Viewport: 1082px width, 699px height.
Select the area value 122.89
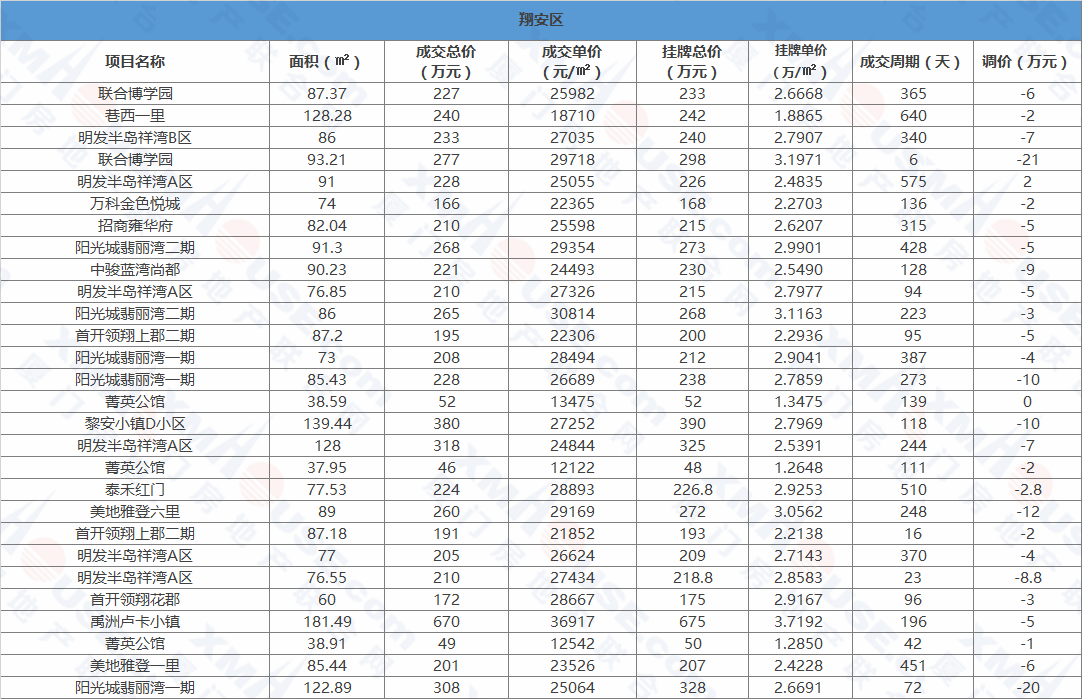[326, 688]
